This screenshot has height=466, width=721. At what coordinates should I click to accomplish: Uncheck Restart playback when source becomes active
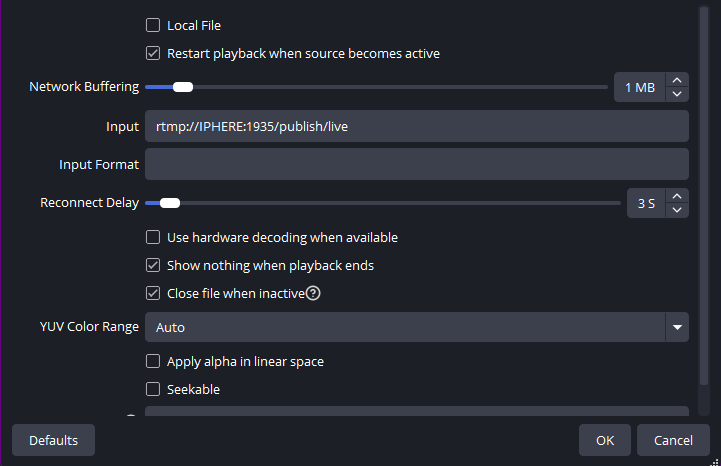click(153, 53)
